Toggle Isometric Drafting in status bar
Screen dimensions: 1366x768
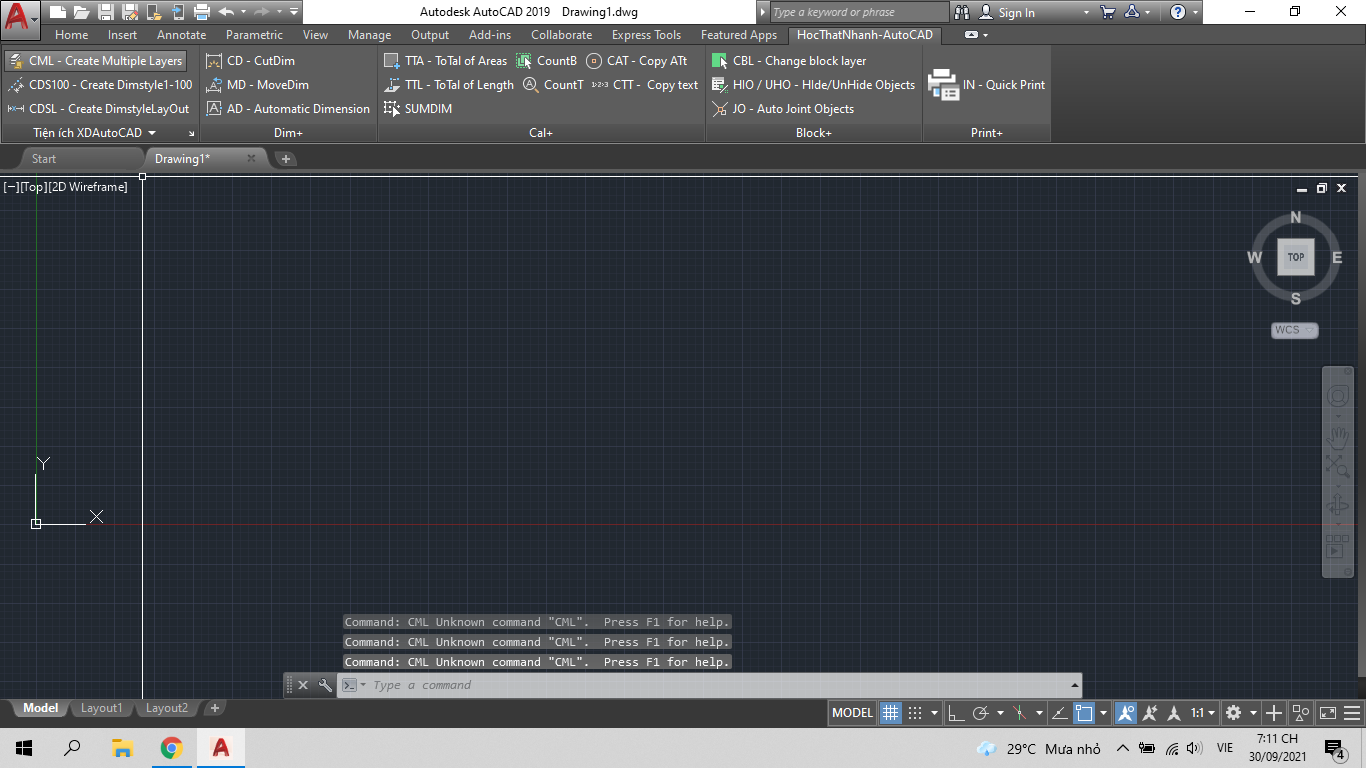click(x=1020, y=713)
